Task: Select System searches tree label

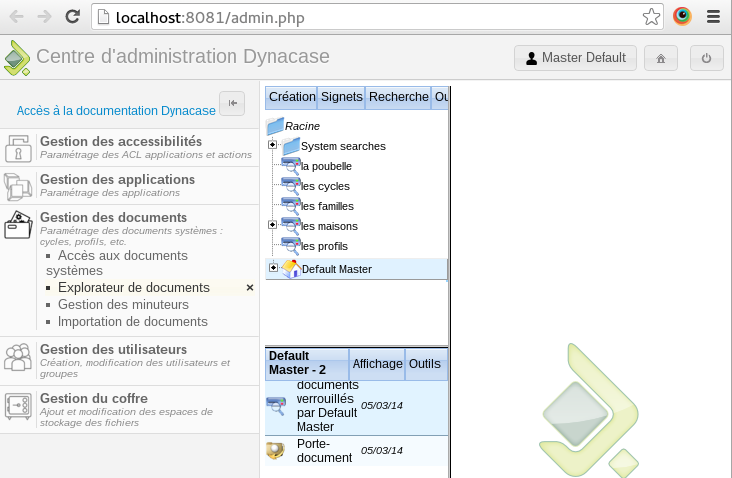Action: click(x=343, y=147)
